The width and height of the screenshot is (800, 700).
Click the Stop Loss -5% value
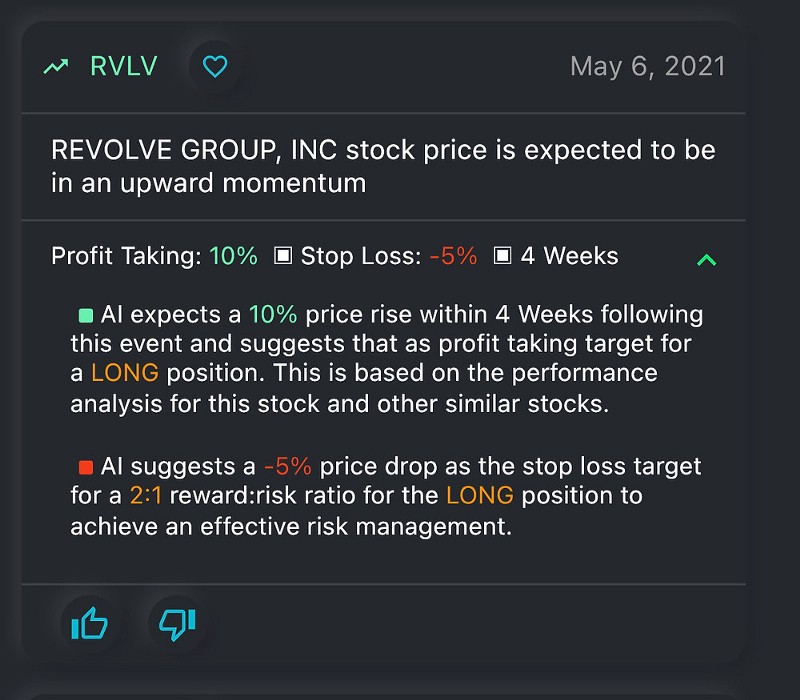[x=453, y=256]
